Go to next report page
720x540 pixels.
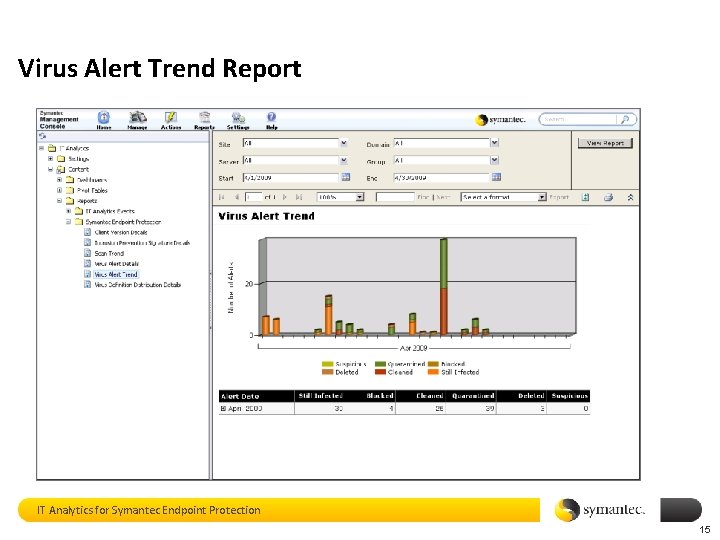click(x=285, y=197)
